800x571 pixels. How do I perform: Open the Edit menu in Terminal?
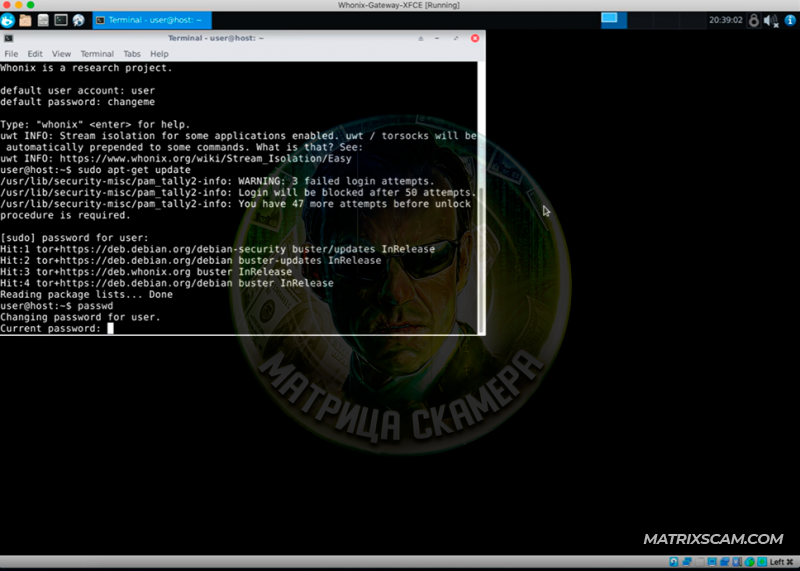[35, 54]
